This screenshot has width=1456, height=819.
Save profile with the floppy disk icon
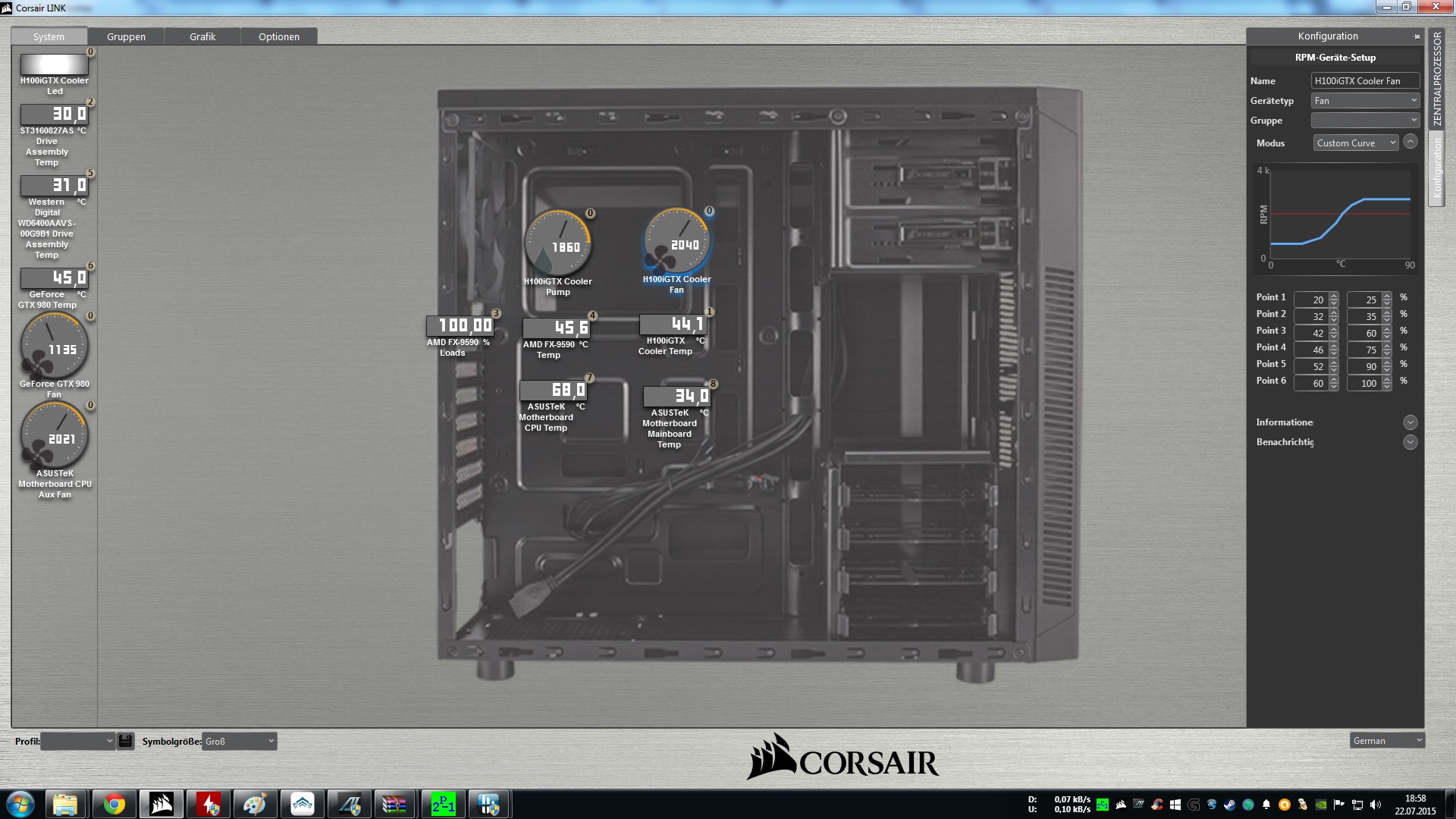pyautogui.click(x=126, y=741)
